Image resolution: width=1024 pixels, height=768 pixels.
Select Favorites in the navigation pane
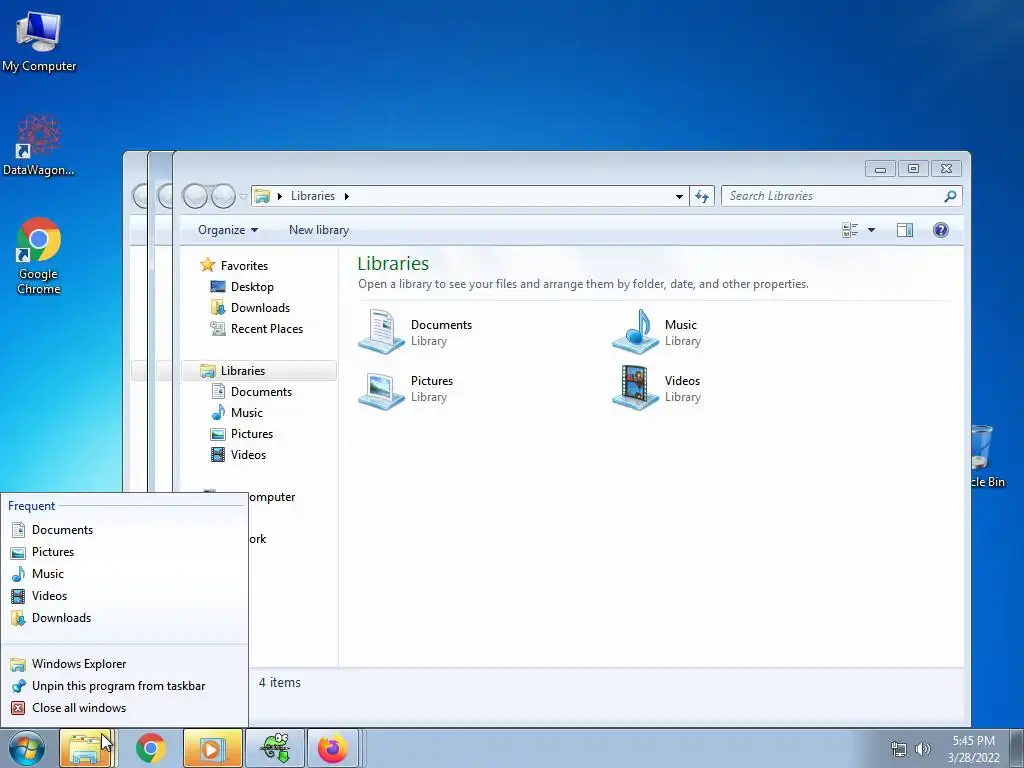(x=234, y=266)
